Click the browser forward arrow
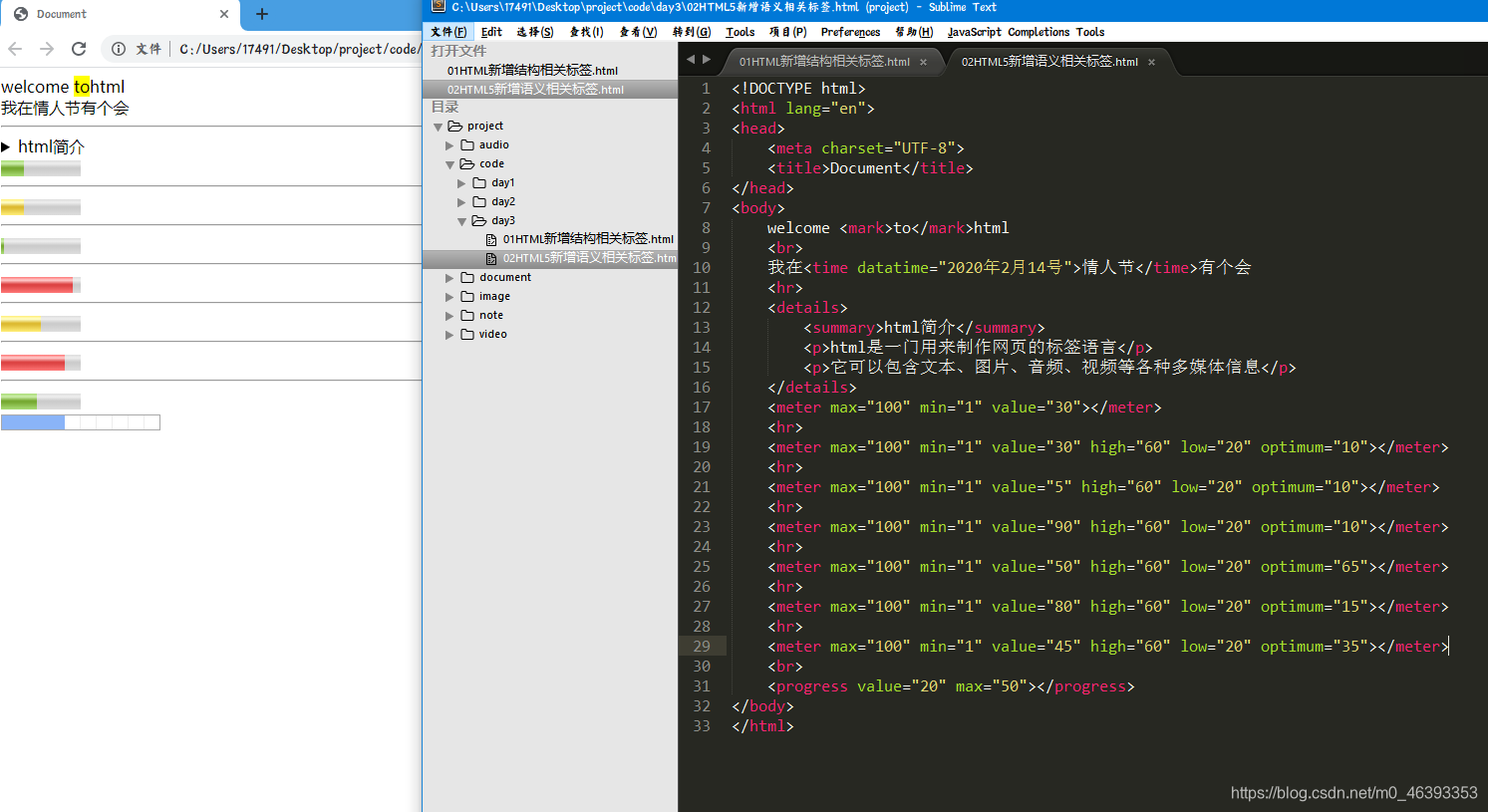The width and height of the screenshot is (1488, 812). 47,49
